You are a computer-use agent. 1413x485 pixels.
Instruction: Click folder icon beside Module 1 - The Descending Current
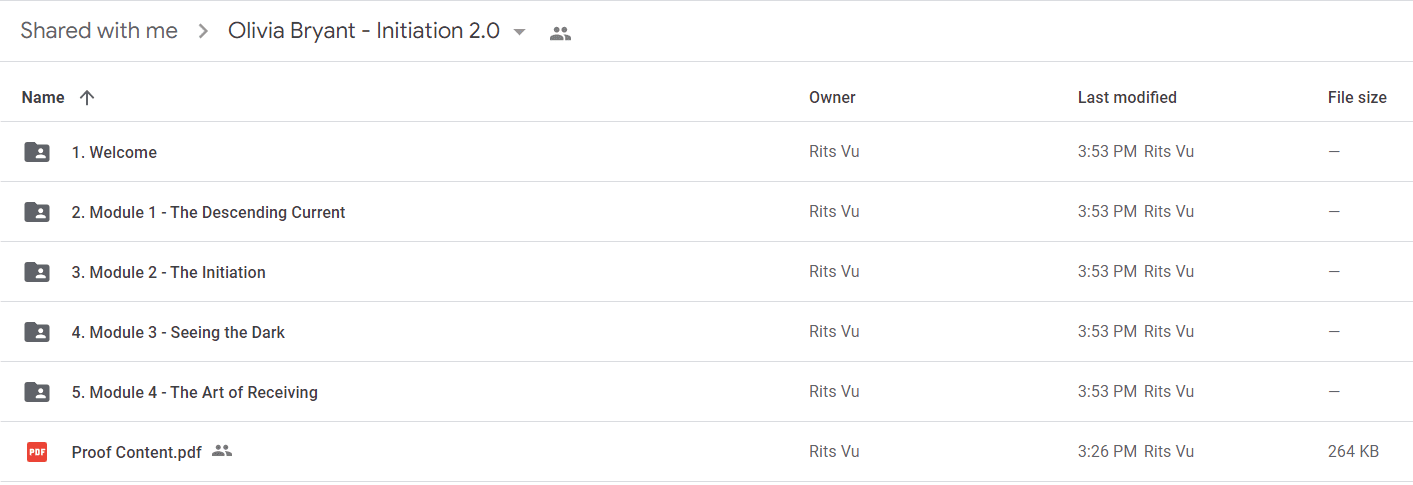(37, 212)
